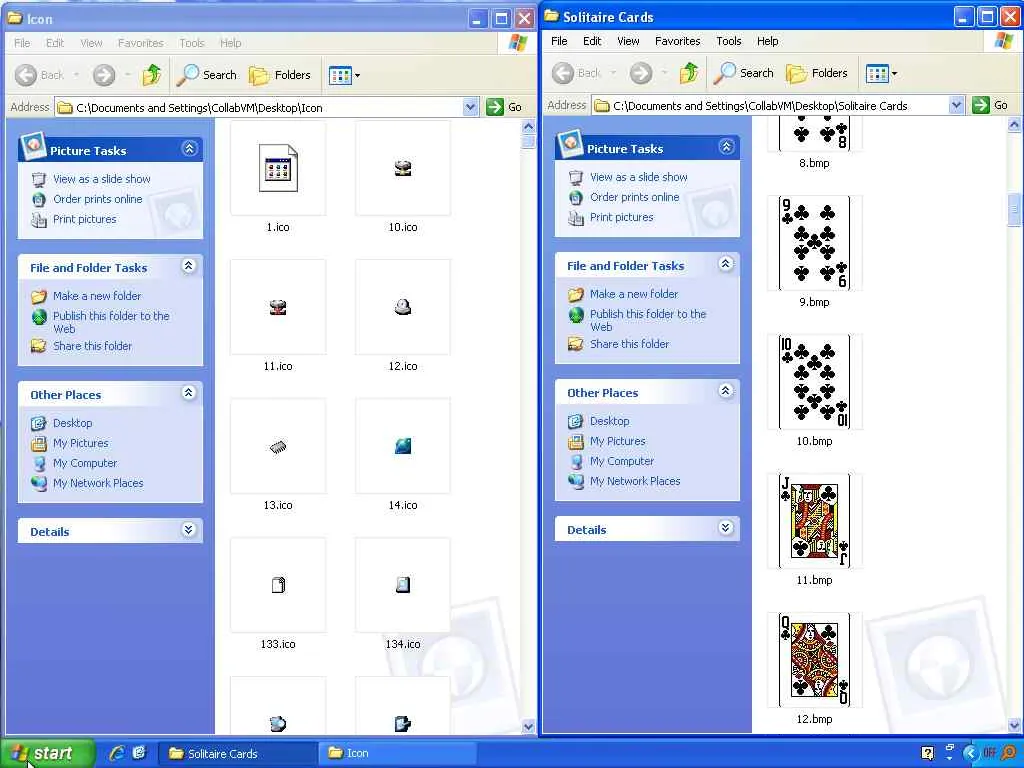The width and height of the screenshot is (1024, 768).
Task: Open address bar dropdown in Icon window
Action: (470, 107)
